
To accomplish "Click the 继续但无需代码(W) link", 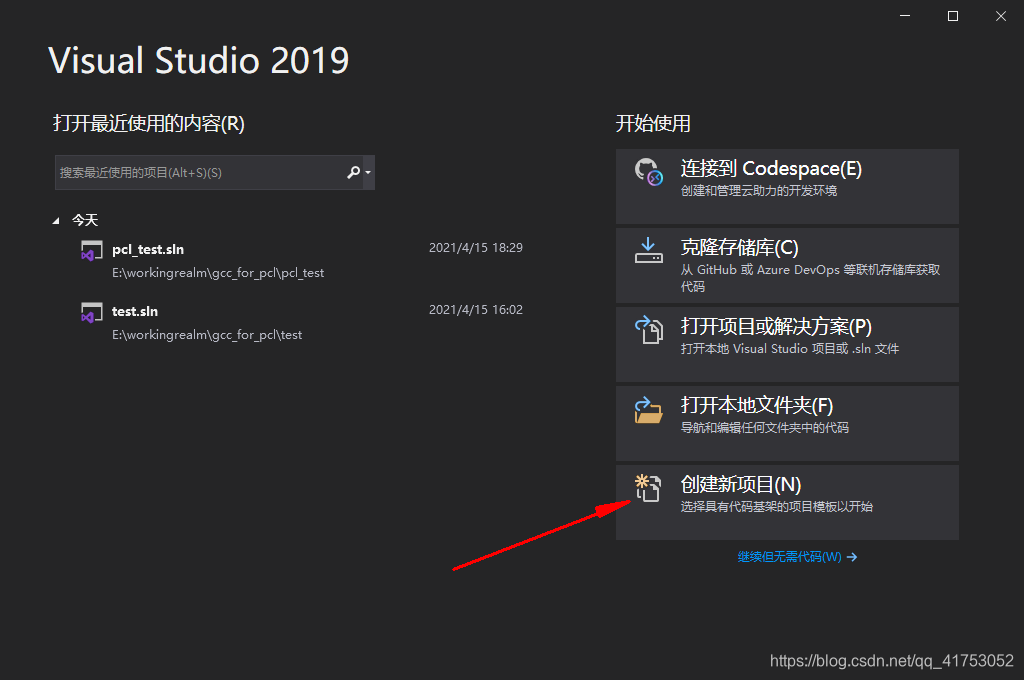I will tap(797, 557).
